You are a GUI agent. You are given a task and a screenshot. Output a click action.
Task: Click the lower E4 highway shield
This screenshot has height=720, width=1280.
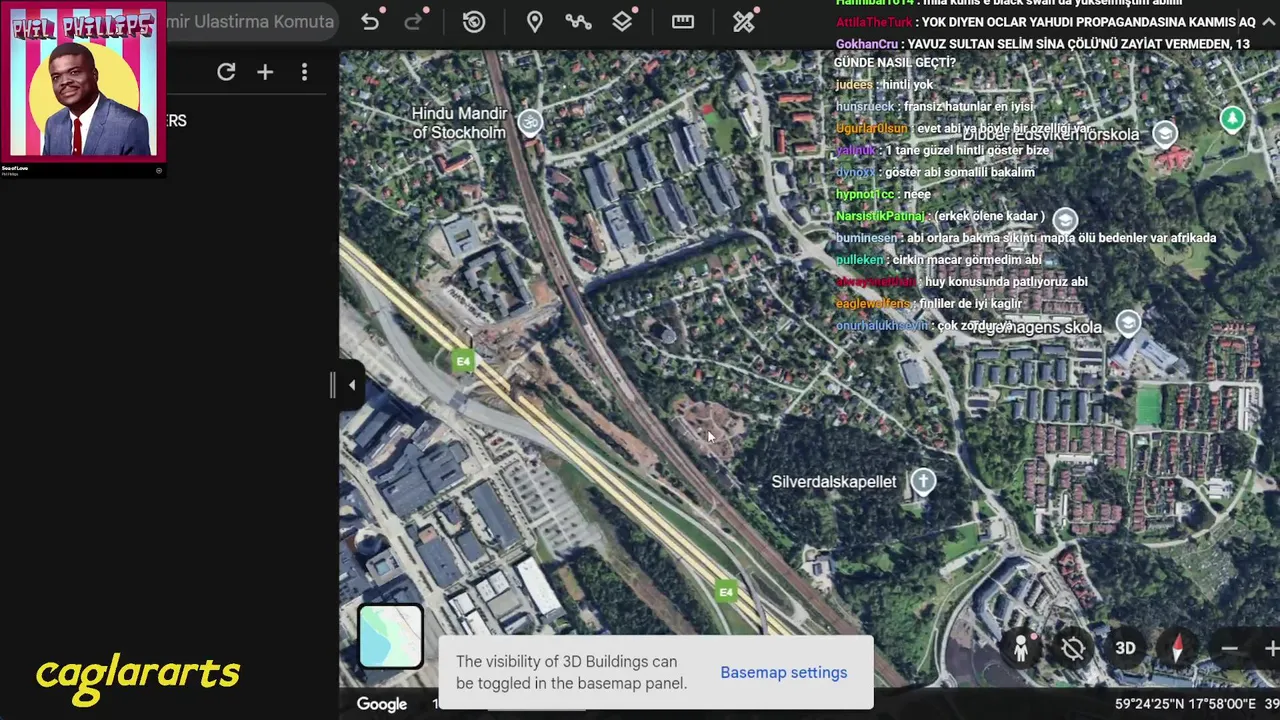point(726,592)
